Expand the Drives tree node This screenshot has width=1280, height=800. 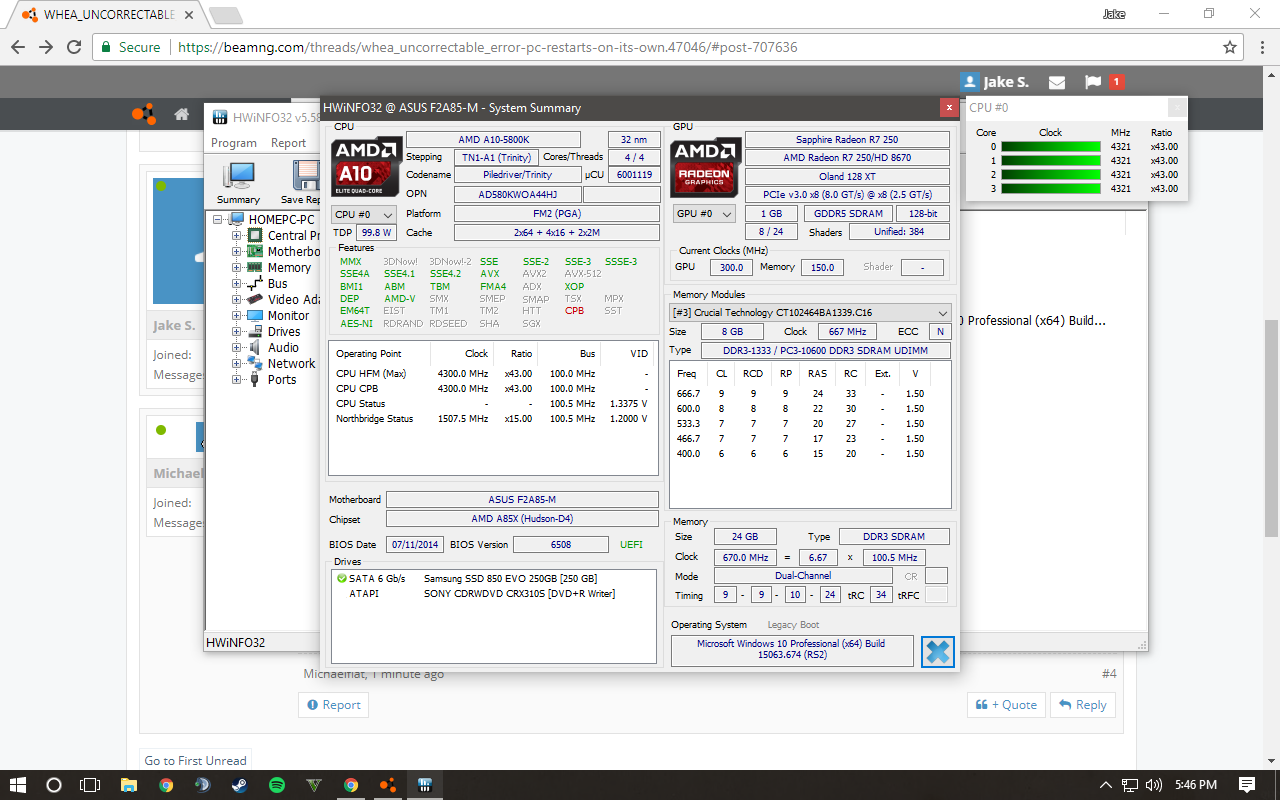pyautogui.click(x=237, y=331)
